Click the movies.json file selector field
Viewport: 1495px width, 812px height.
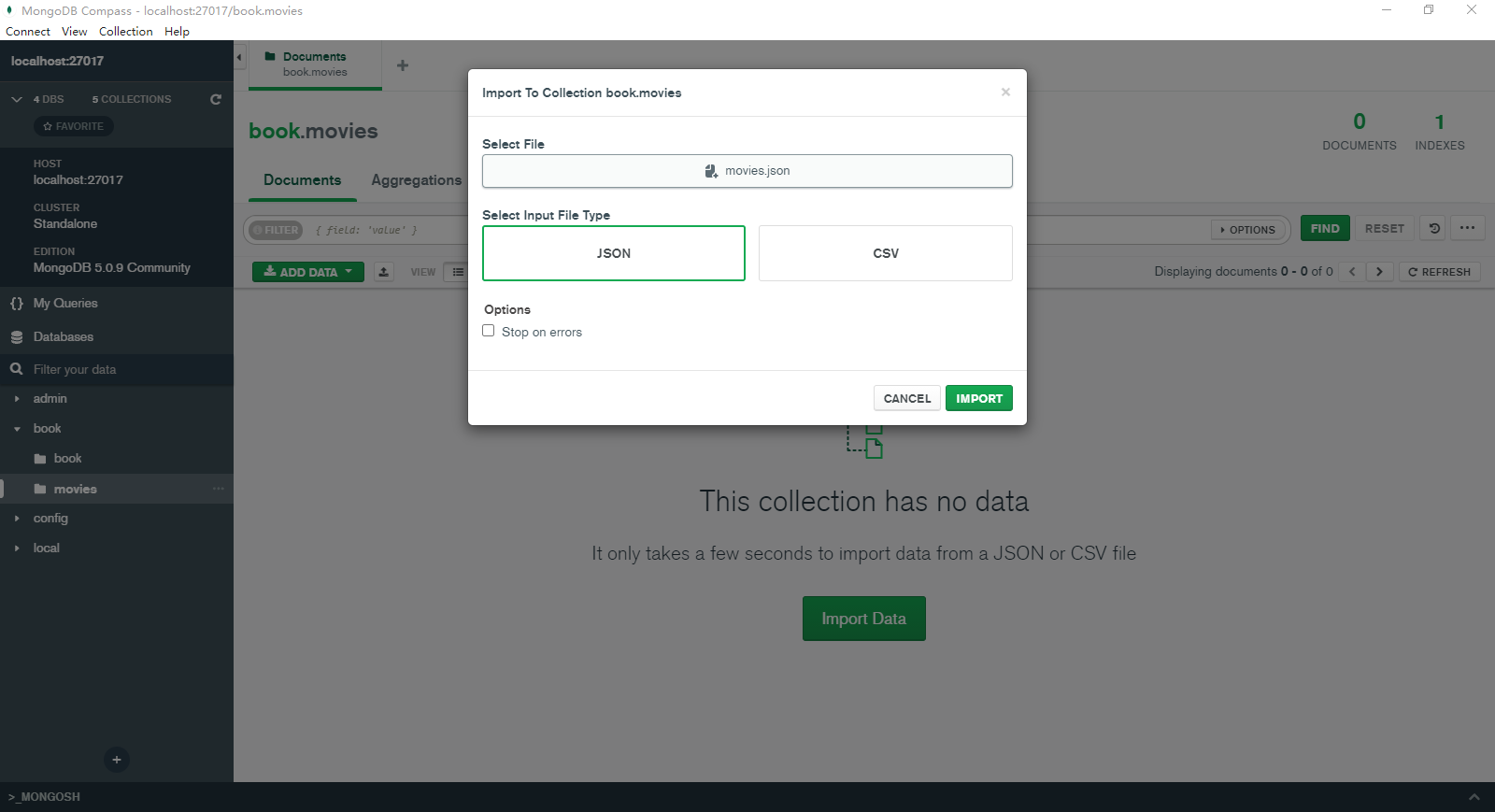coord(747,171)
